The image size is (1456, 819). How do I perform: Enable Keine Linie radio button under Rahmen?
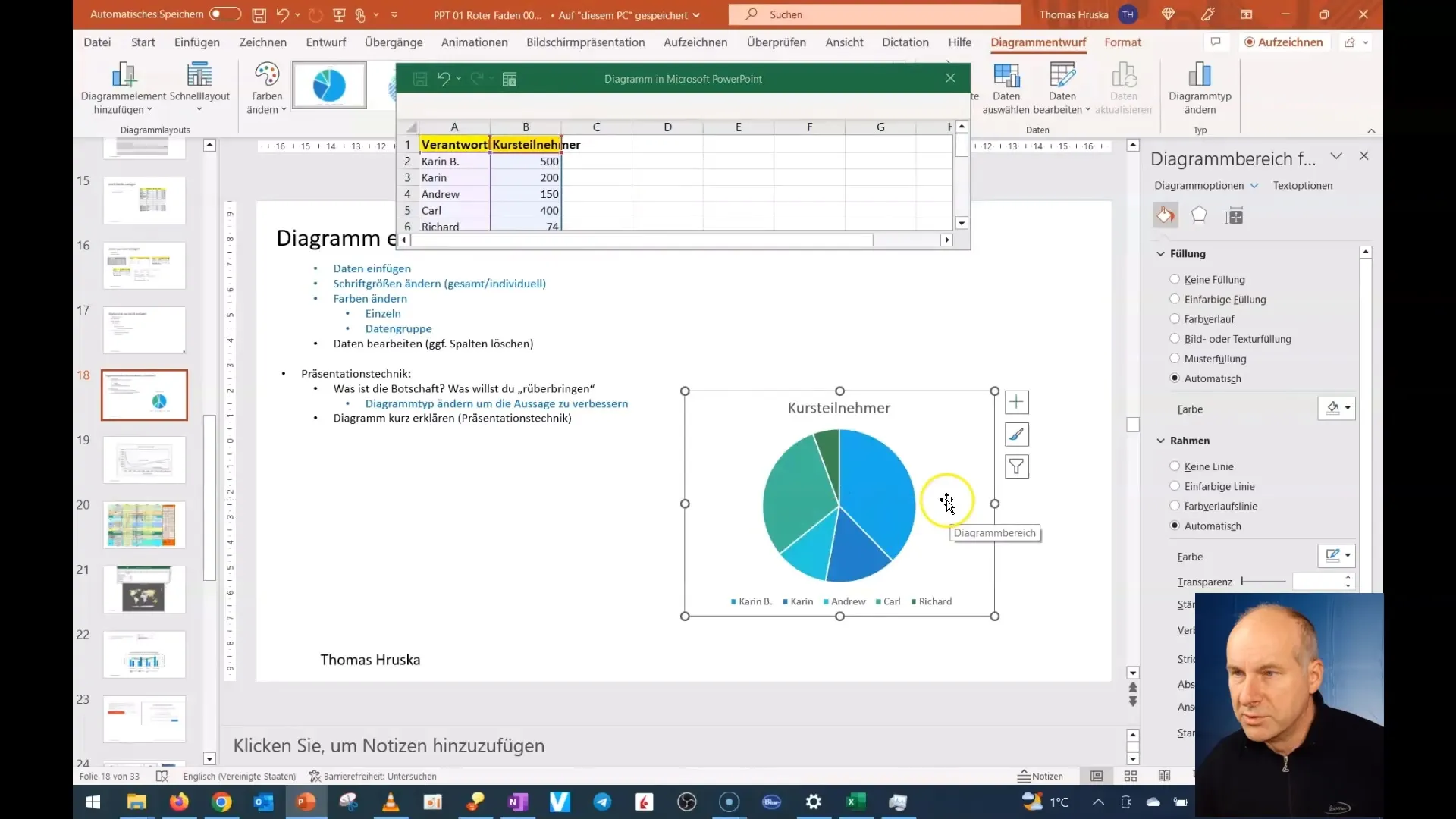(x=1175, y=466)
